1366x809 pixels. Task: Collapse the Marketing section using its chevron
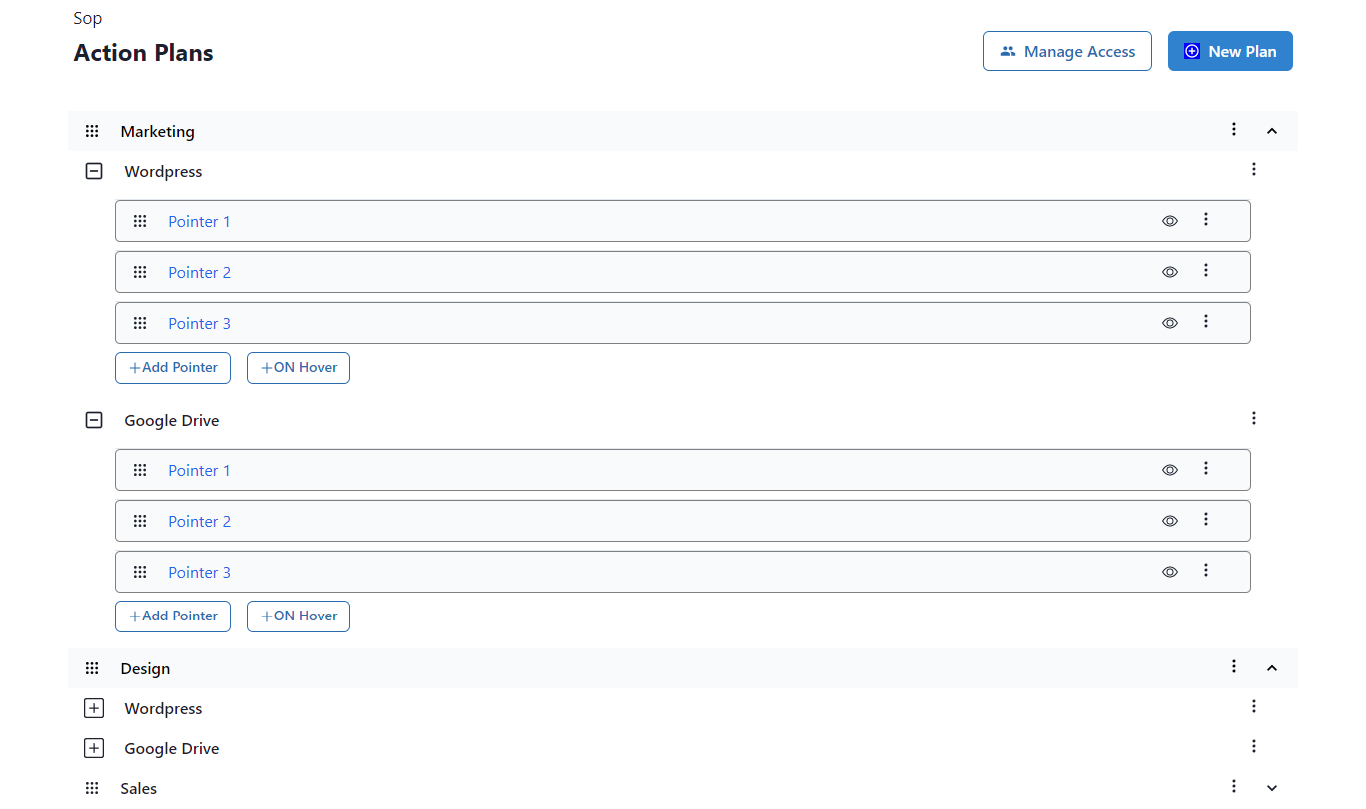point(1271,130)
